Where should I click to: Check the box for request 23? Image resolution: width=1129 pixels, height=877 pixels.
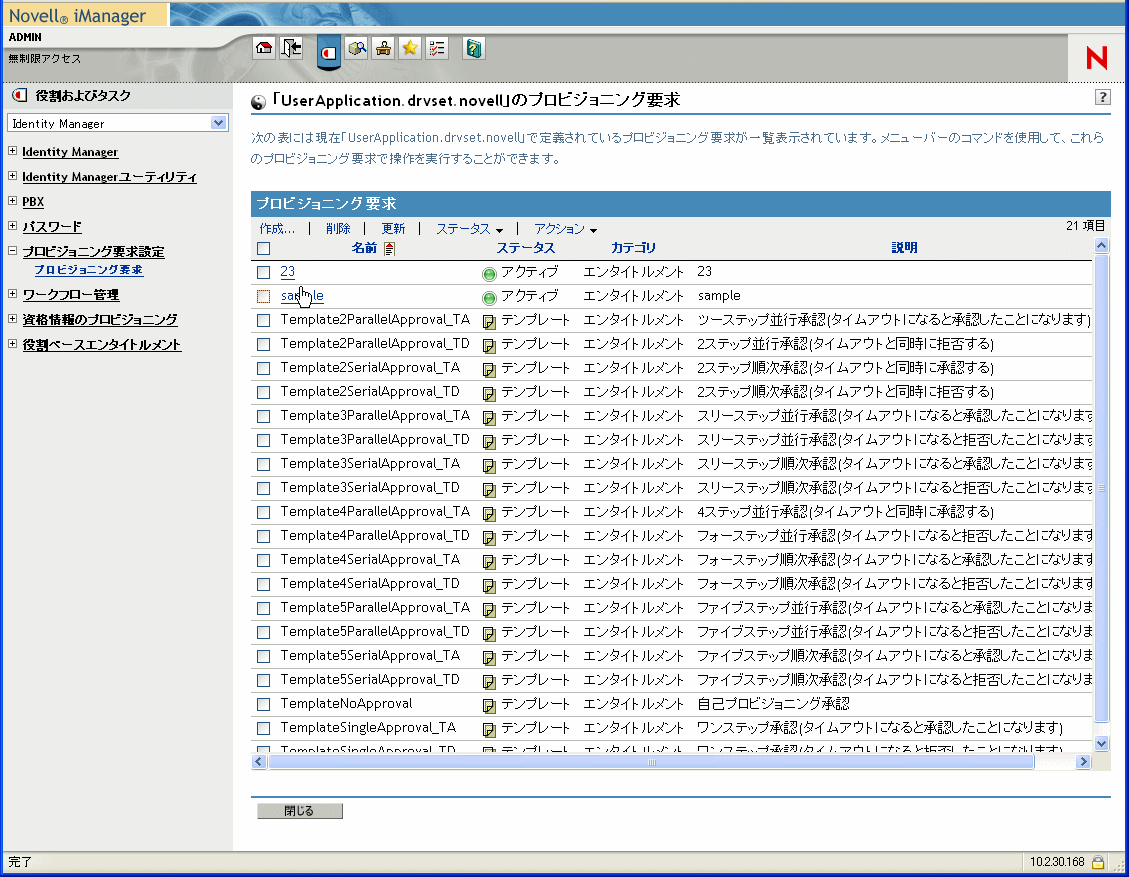pyautogui.click(x=264, y=272)
